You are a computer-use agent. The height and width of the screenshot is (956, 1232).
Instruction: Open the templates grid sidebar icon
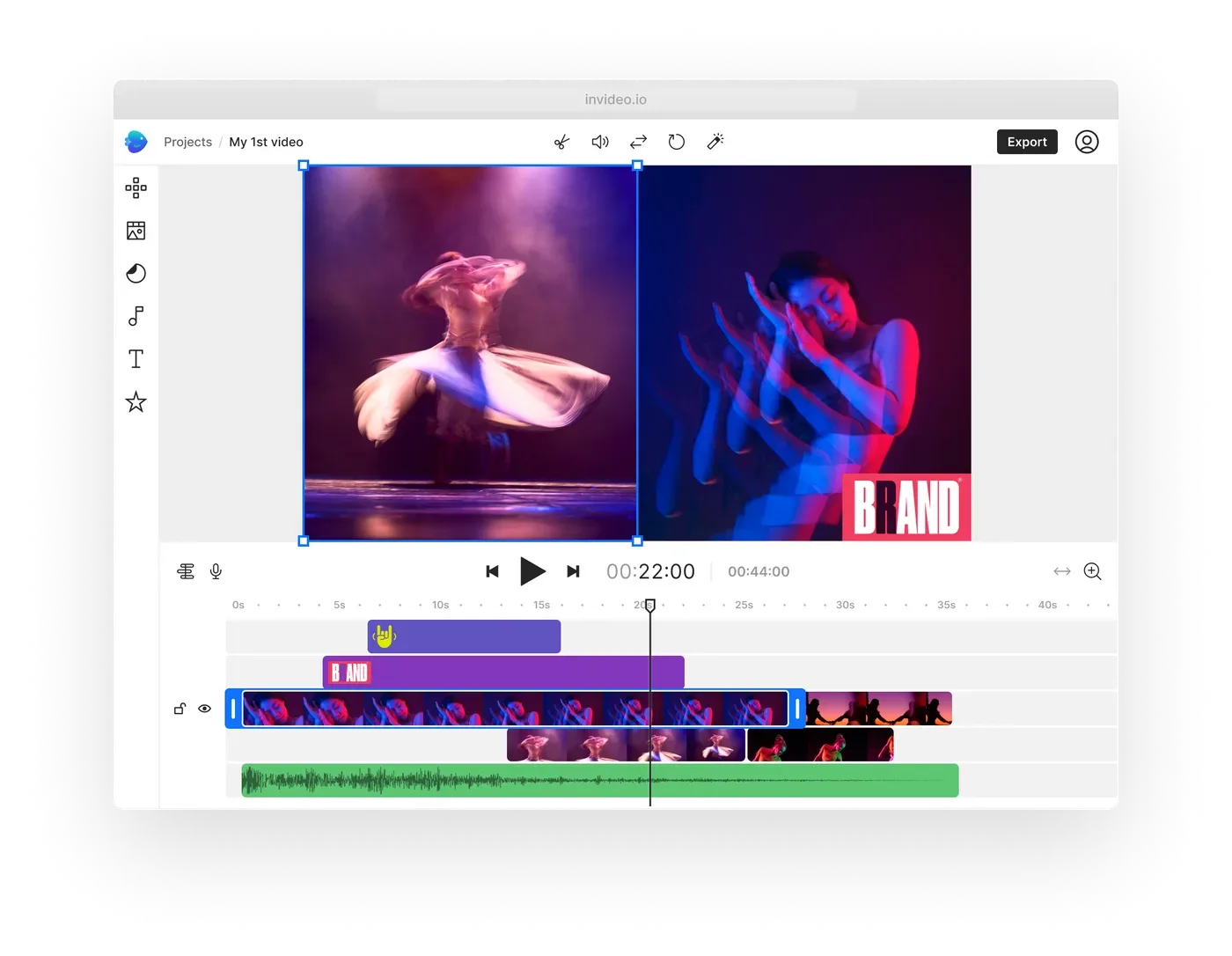tap(136, 188)
